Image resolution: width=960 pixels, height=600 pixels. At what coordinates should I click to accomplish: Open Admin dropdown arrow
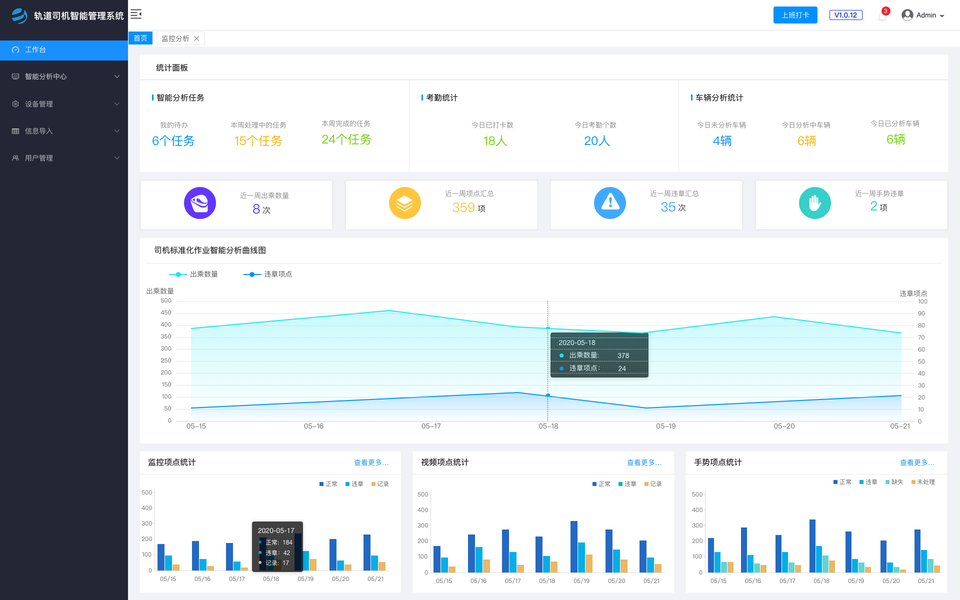(942, 16)
